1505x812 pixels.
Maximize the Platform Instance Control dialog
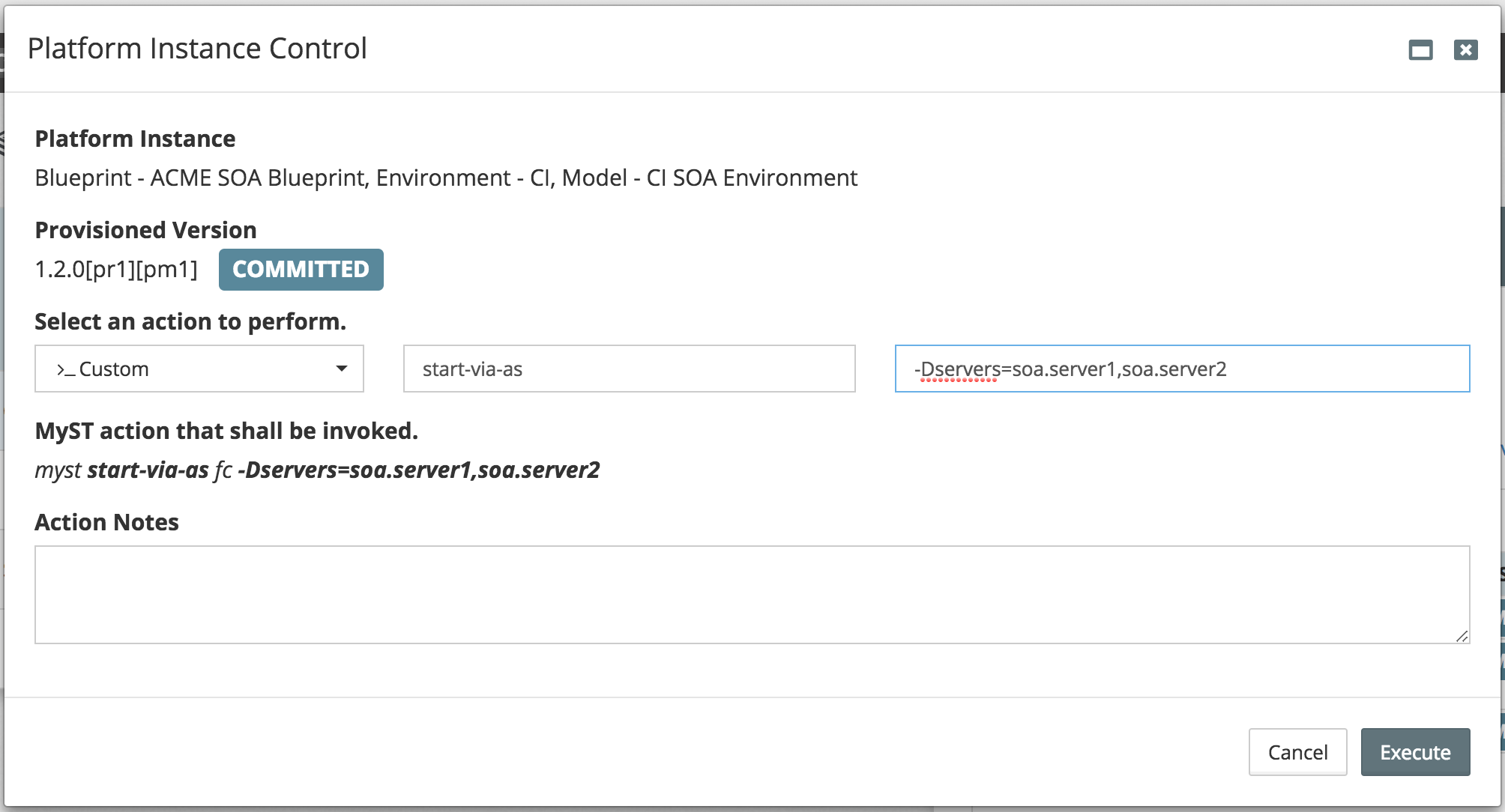[1420, 50]
